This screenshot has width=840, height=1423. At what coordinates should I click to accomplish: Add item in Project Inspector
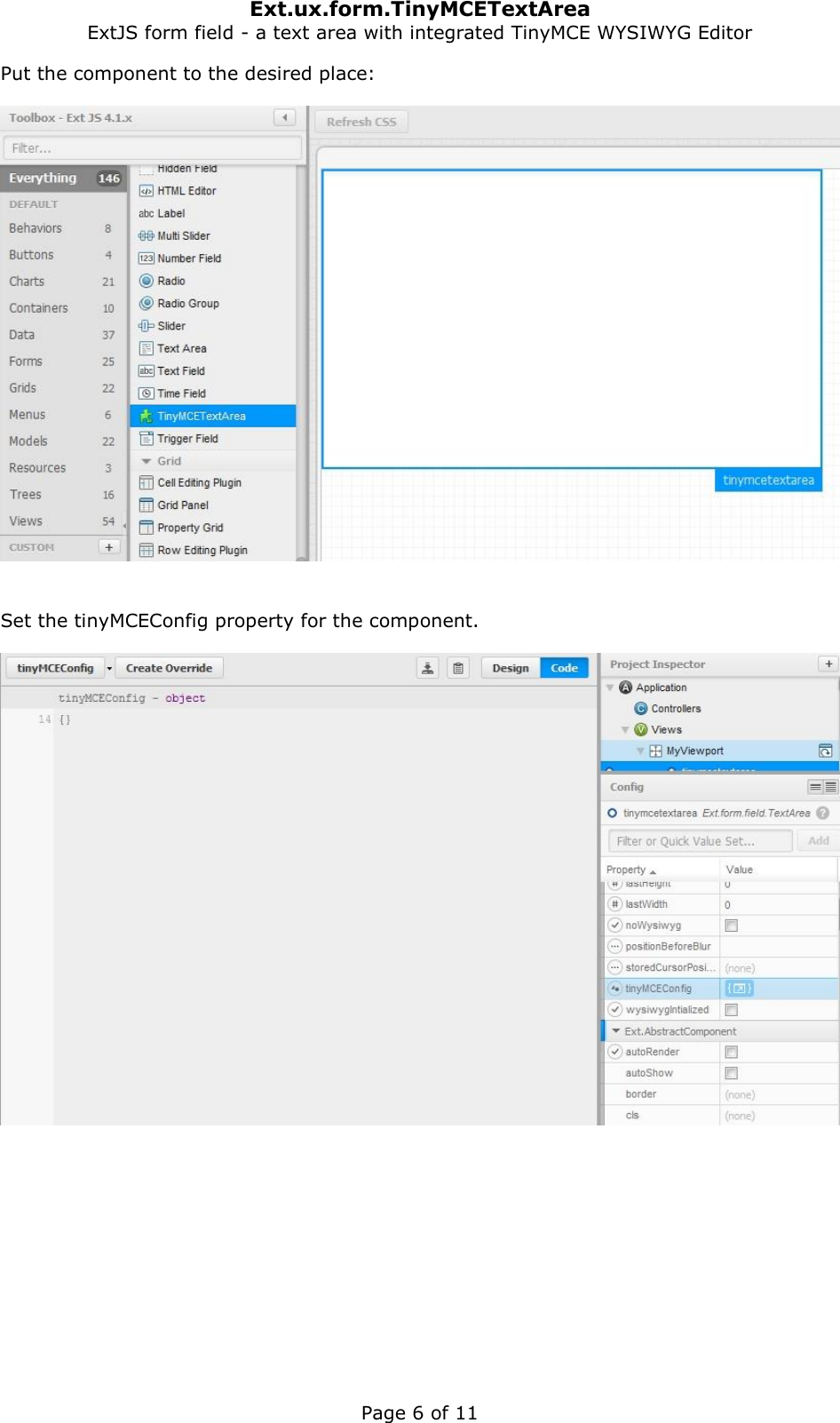pyautogui.click(x=828, y=664)
